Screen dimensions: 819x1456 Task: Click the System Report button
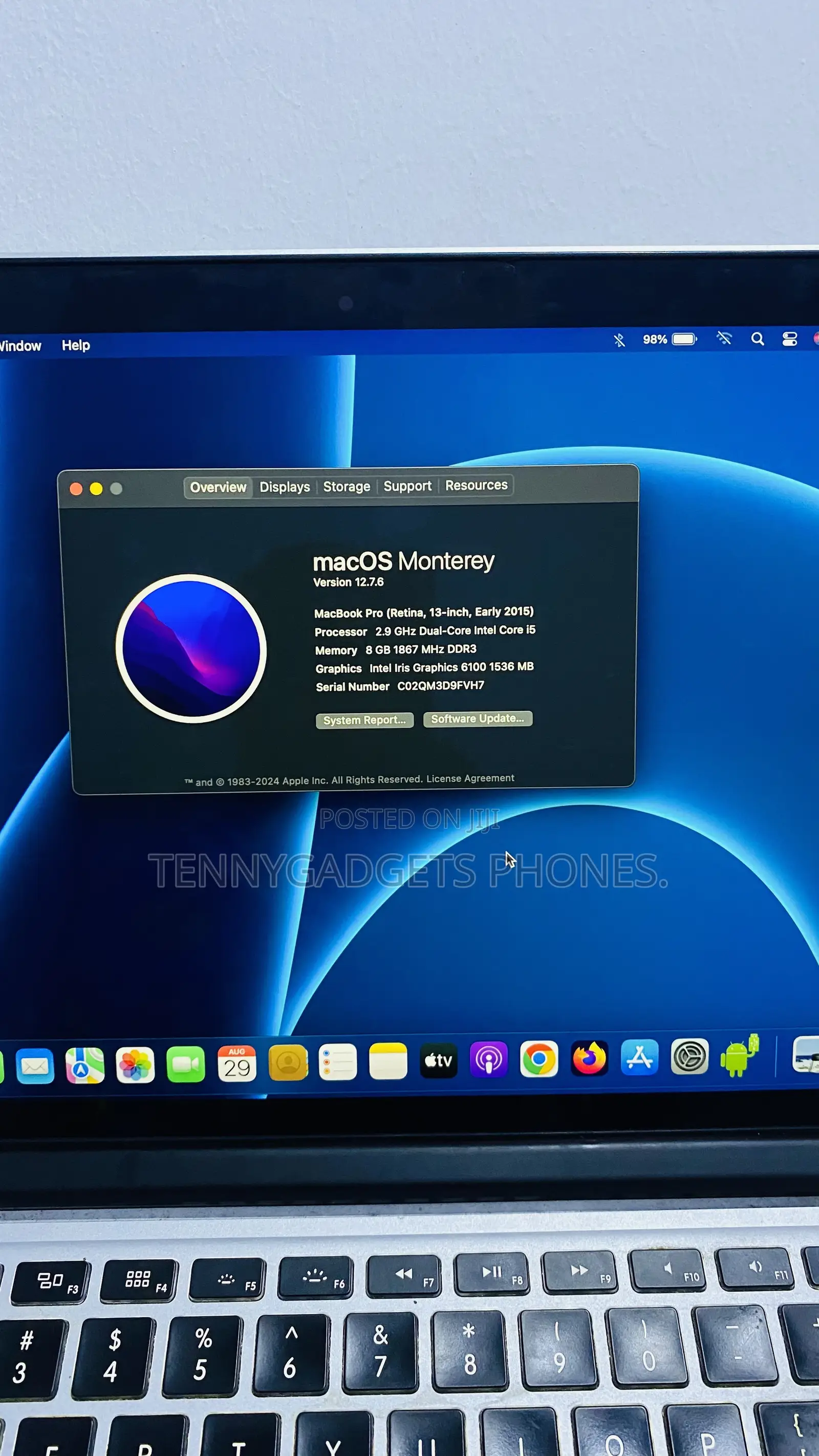click(364, 720)
